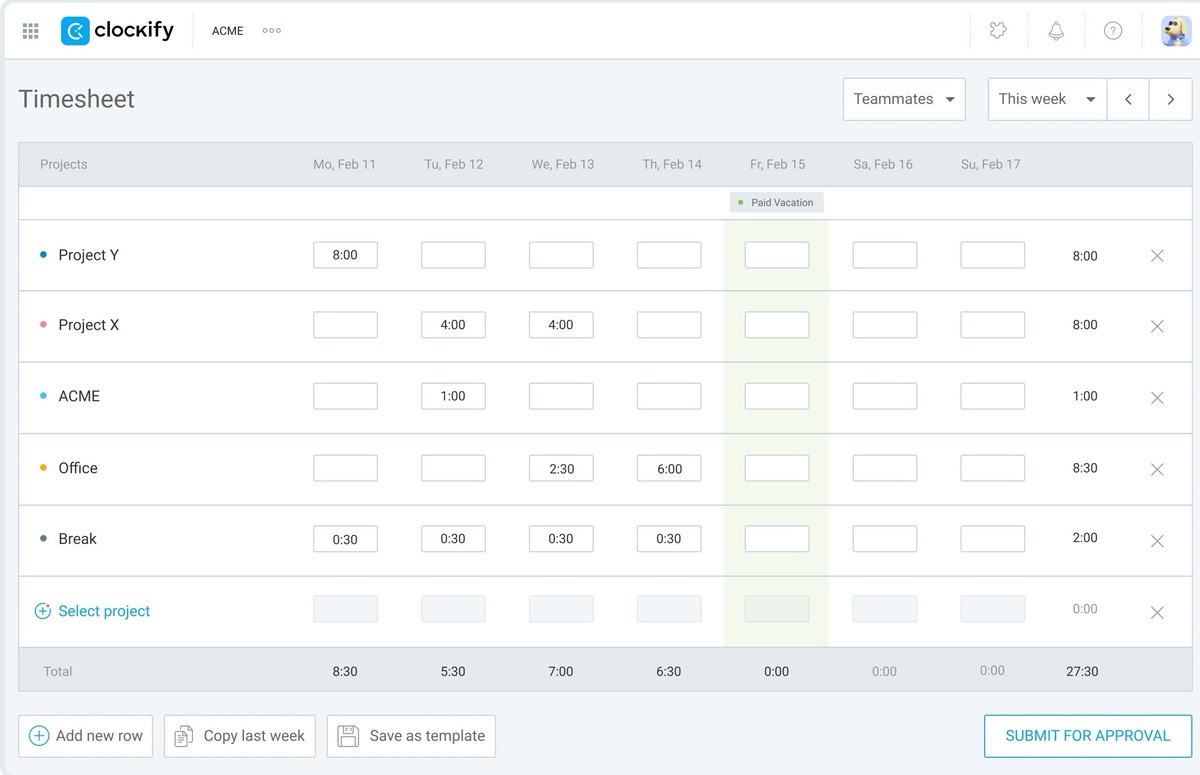
Task: Open help using the question mark icon
Action: pyautogui.click(x=1113, y=30)
